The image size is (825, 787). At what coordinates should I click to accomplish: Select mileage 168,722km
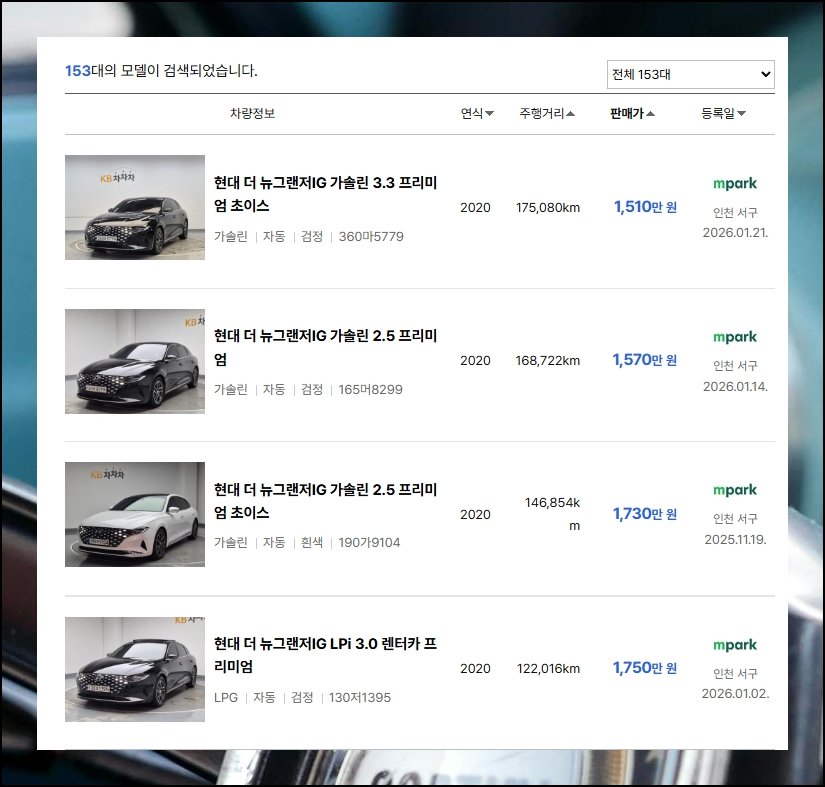547,361
